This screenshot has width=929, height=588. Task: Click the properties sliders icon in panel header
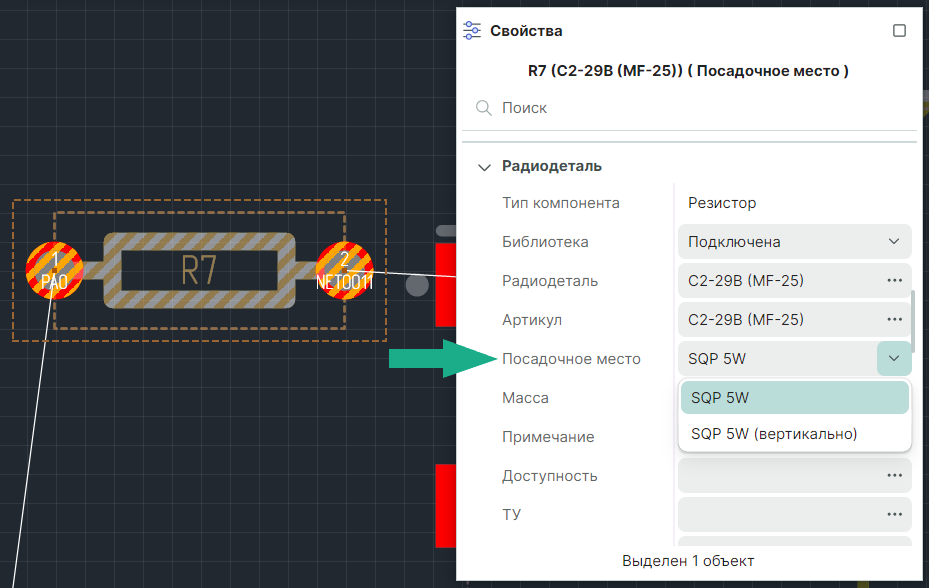tap(472, 31)
